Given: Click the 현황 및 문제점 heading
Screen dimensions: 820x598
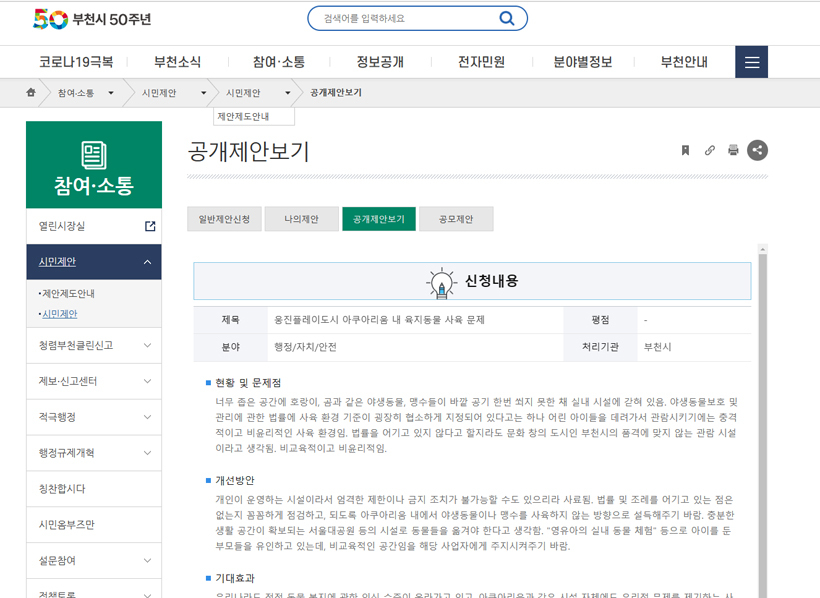Looking at the screenshot, I should [x=248, y=383].
